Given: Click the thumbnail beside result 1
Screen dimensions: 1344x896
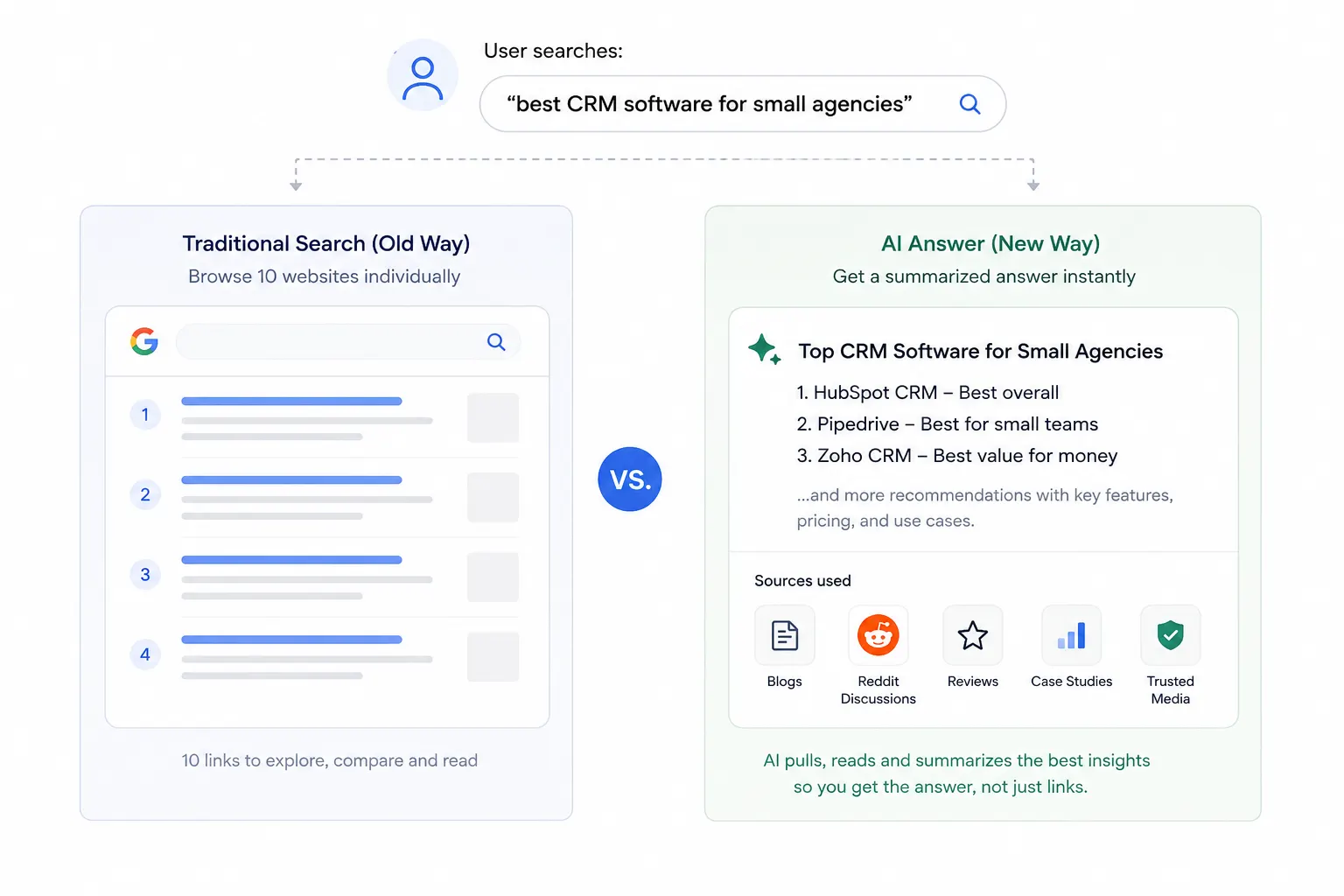Looking at the screenshot, I should (493, 418).
